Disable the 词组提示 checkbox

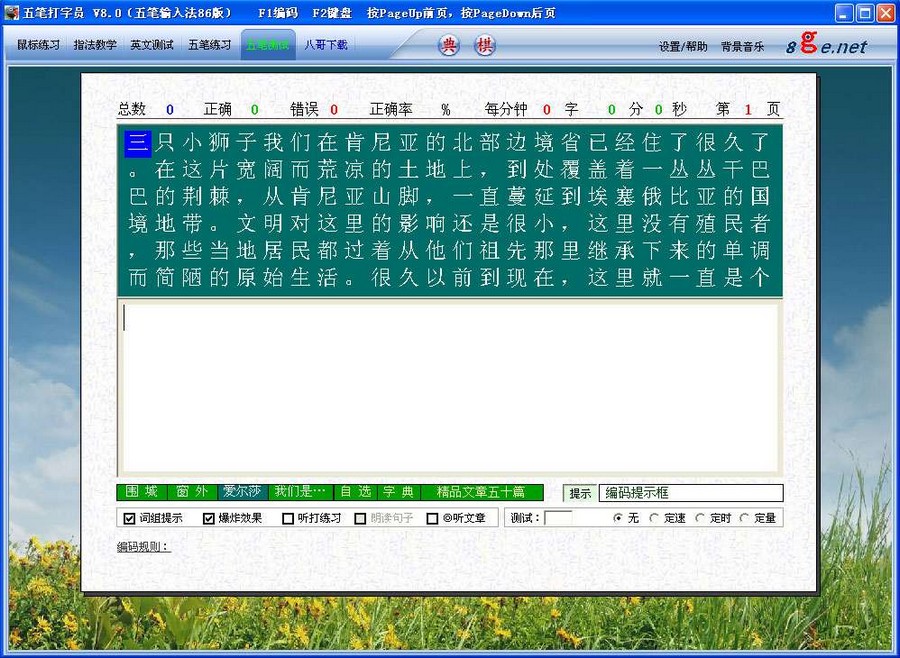tap(127, 518)
